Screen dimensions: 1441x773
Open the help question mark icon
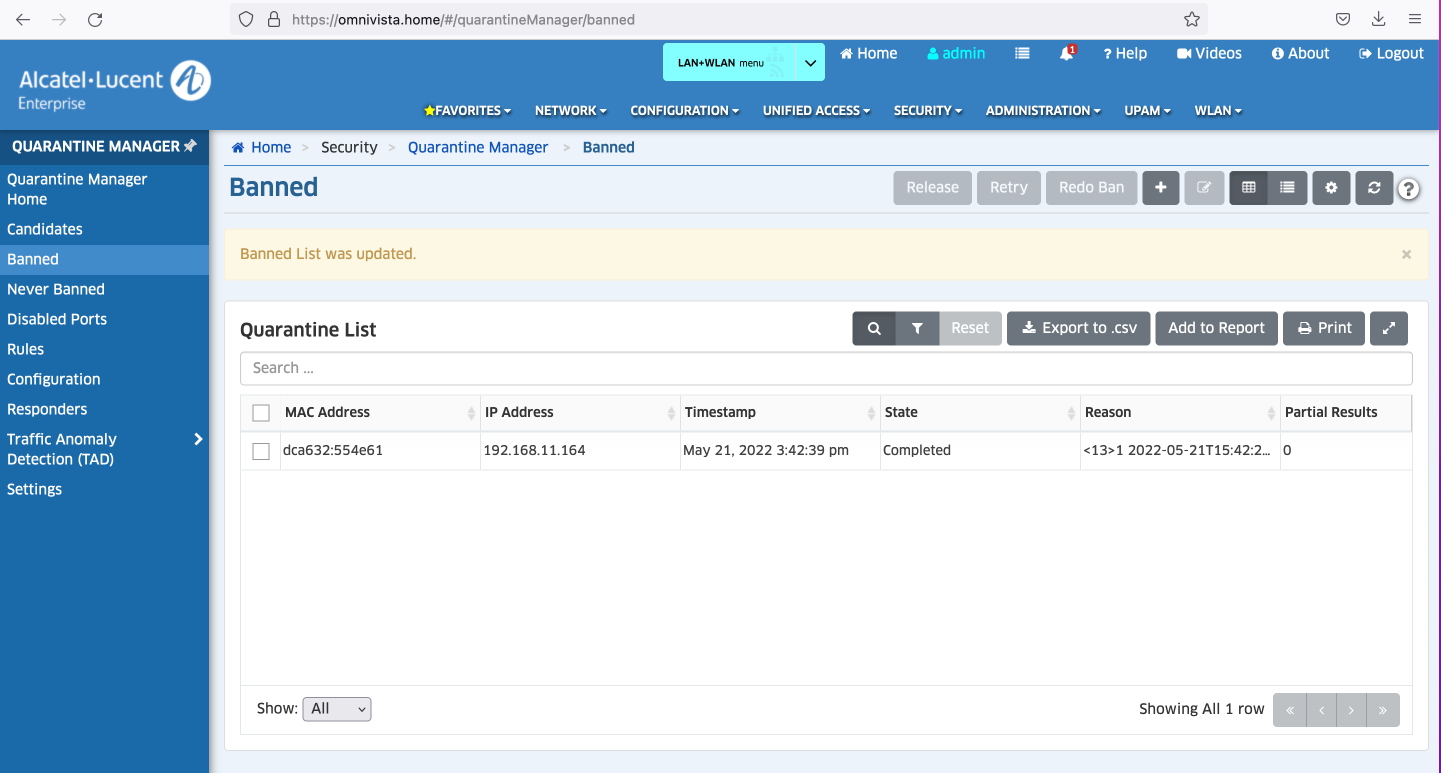[1409, 189]
